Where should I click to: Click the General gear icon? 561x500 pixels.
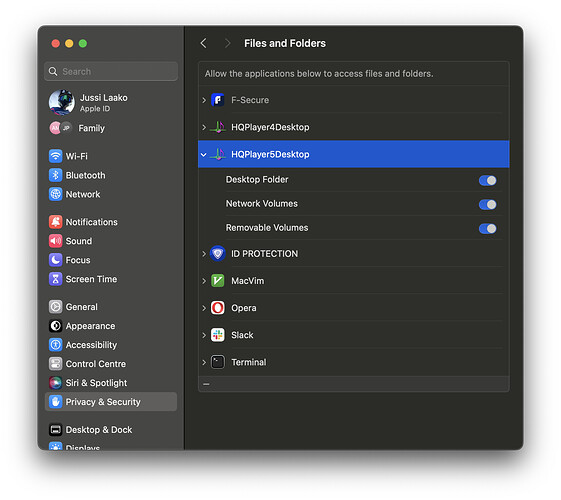(55, 307)
